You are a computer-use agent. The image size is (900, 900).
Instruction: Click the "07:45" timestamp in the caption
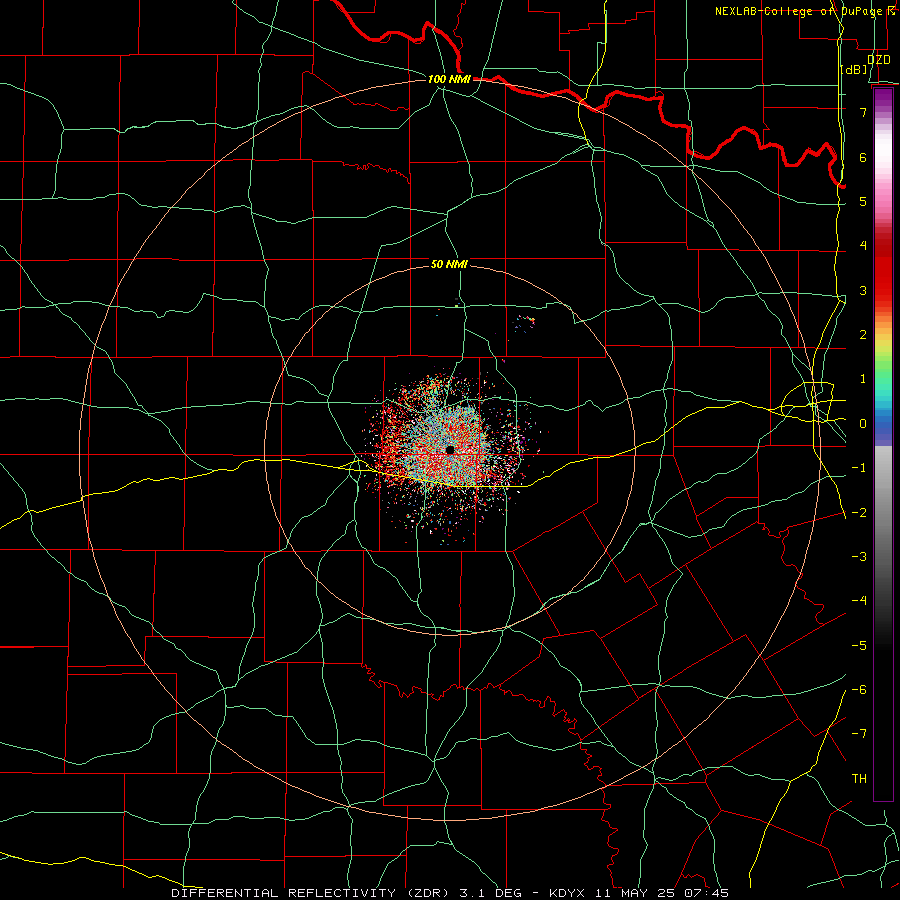pyautogui.click(x=707, y=893)
